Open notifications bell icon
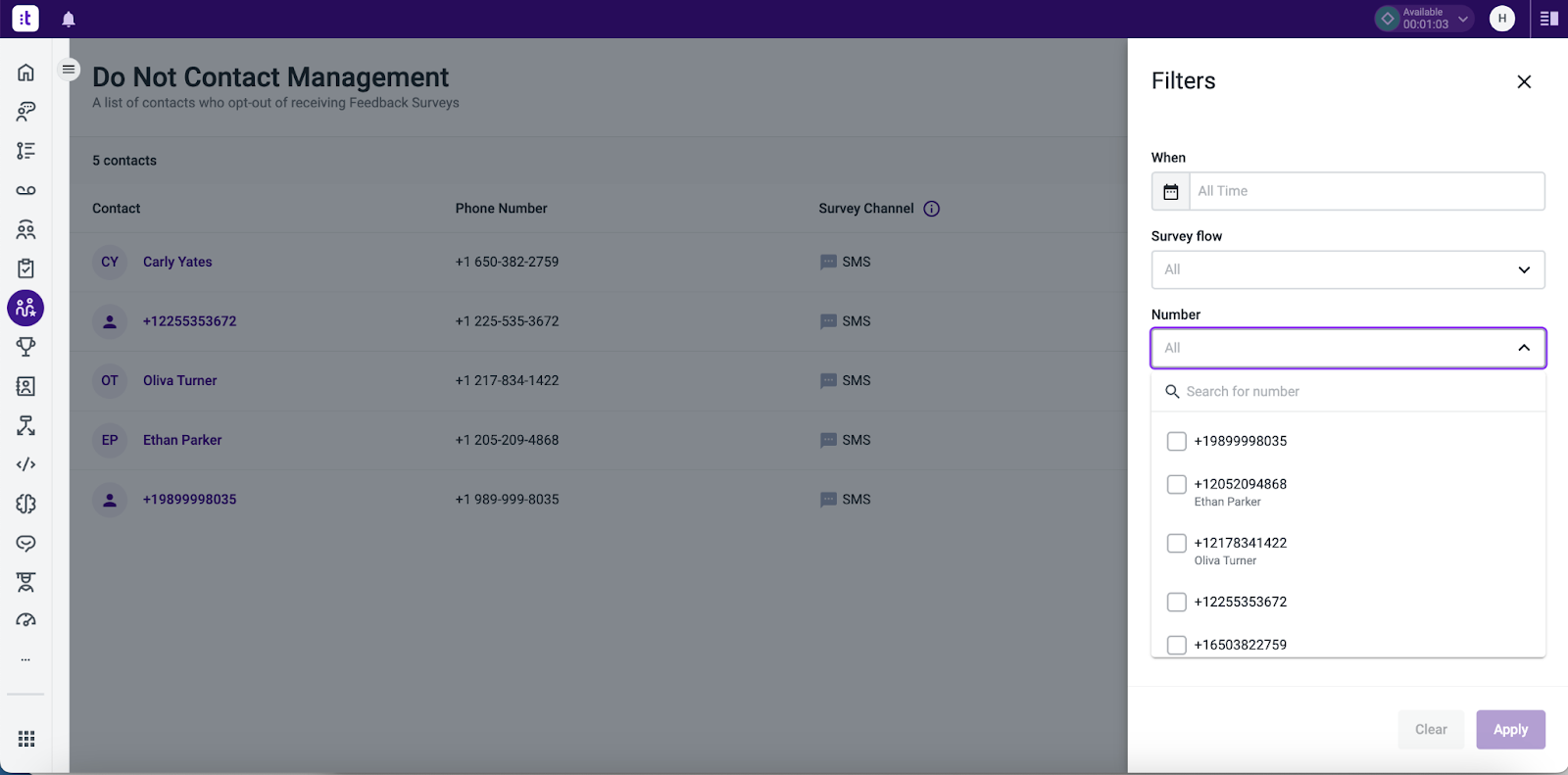Image resolution: width=1568 pixels, height=775 pixels. pos(69,19)
